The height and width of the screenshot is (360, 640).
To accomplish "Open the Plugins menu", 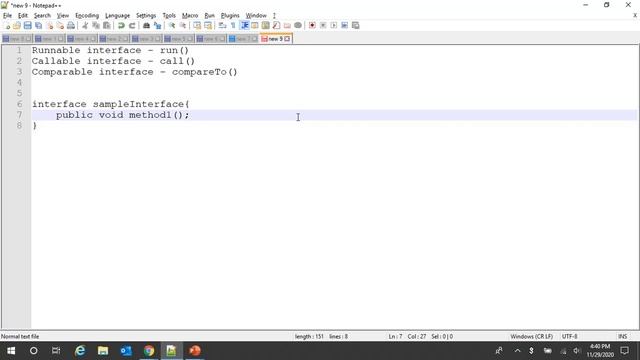I will coord(230,16).
